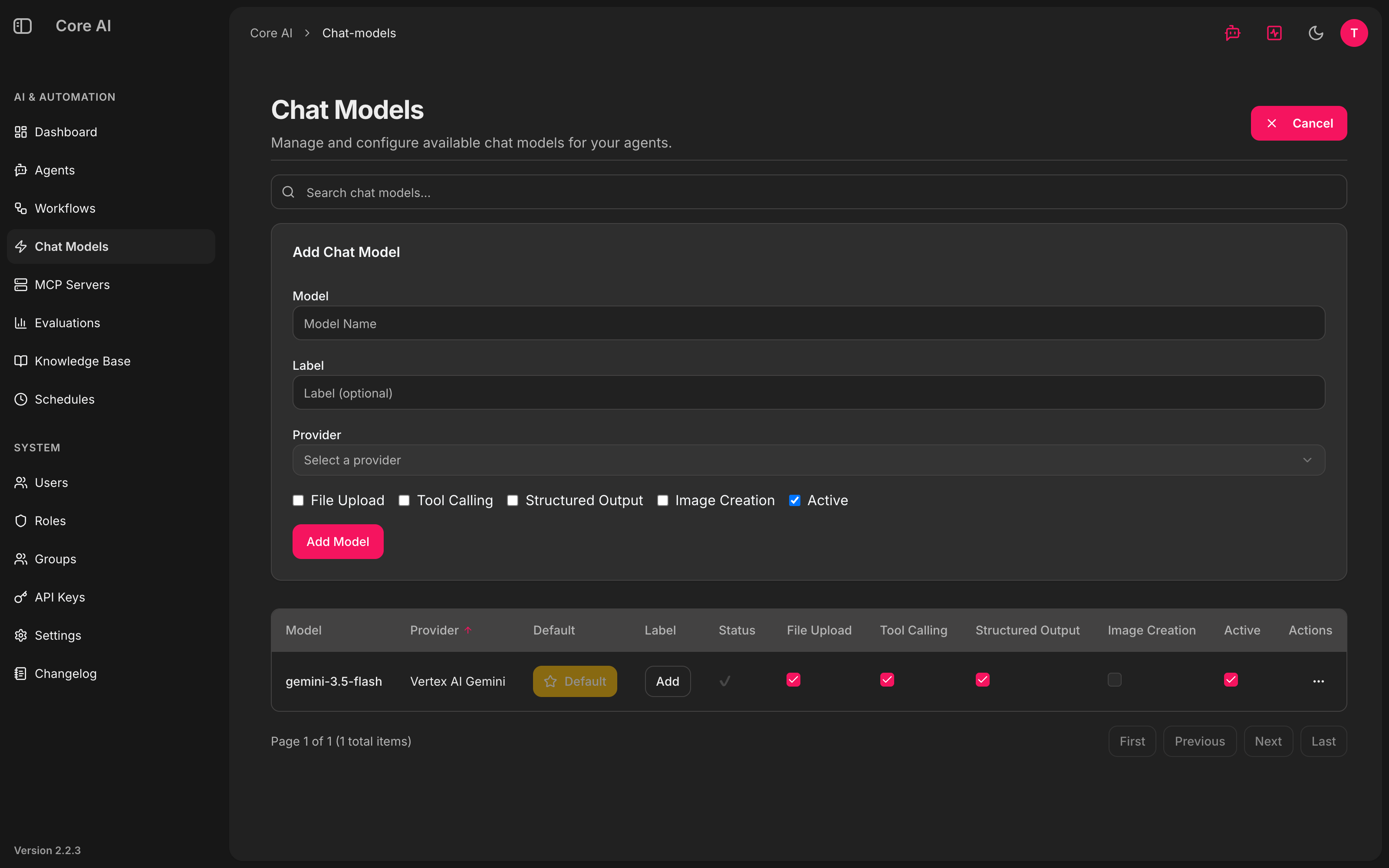Click Core AI breadcrumb link
Screen dimensions: 1389x868
271,33
